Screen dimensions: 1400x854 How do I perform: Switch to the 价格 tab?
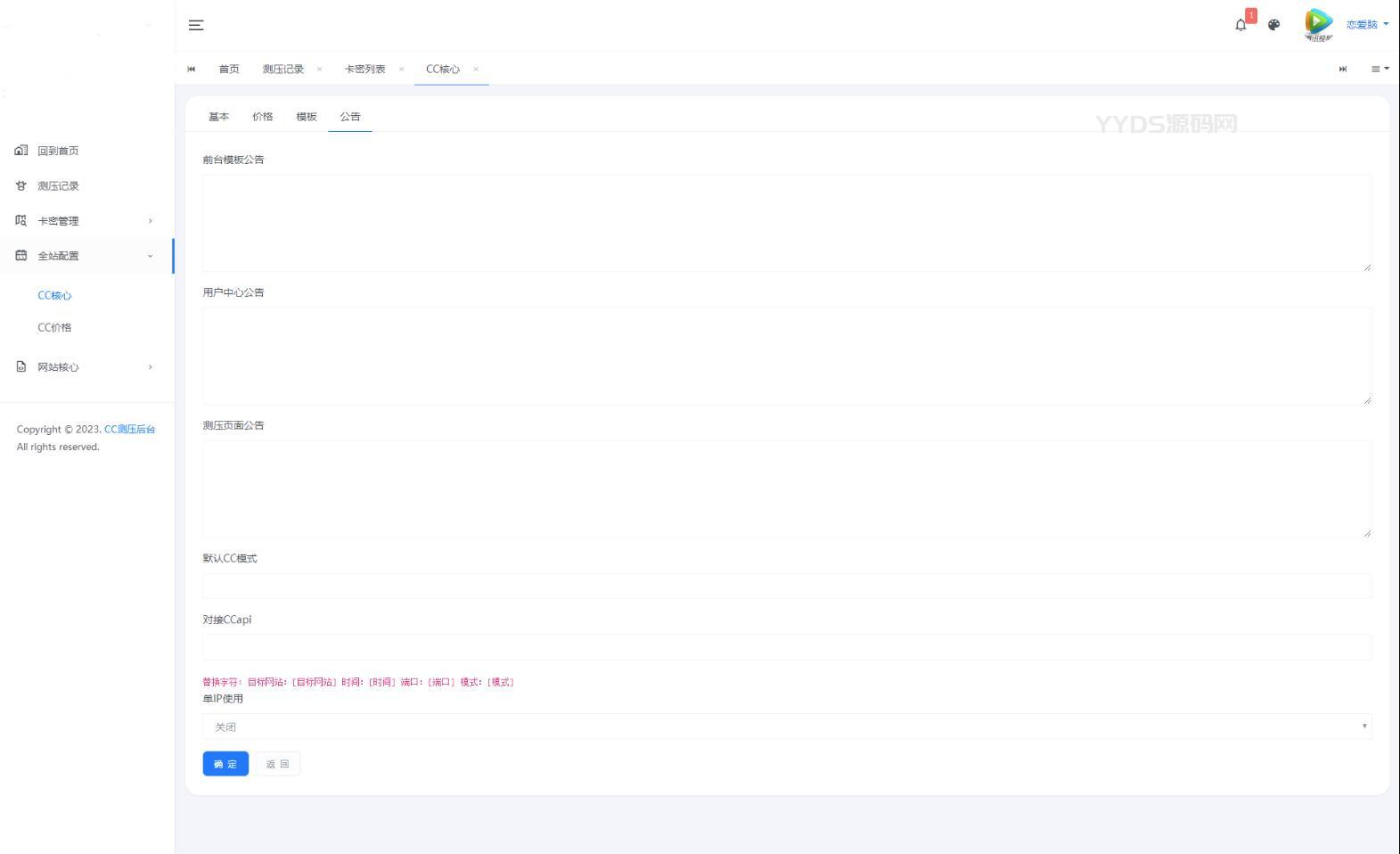262,117
